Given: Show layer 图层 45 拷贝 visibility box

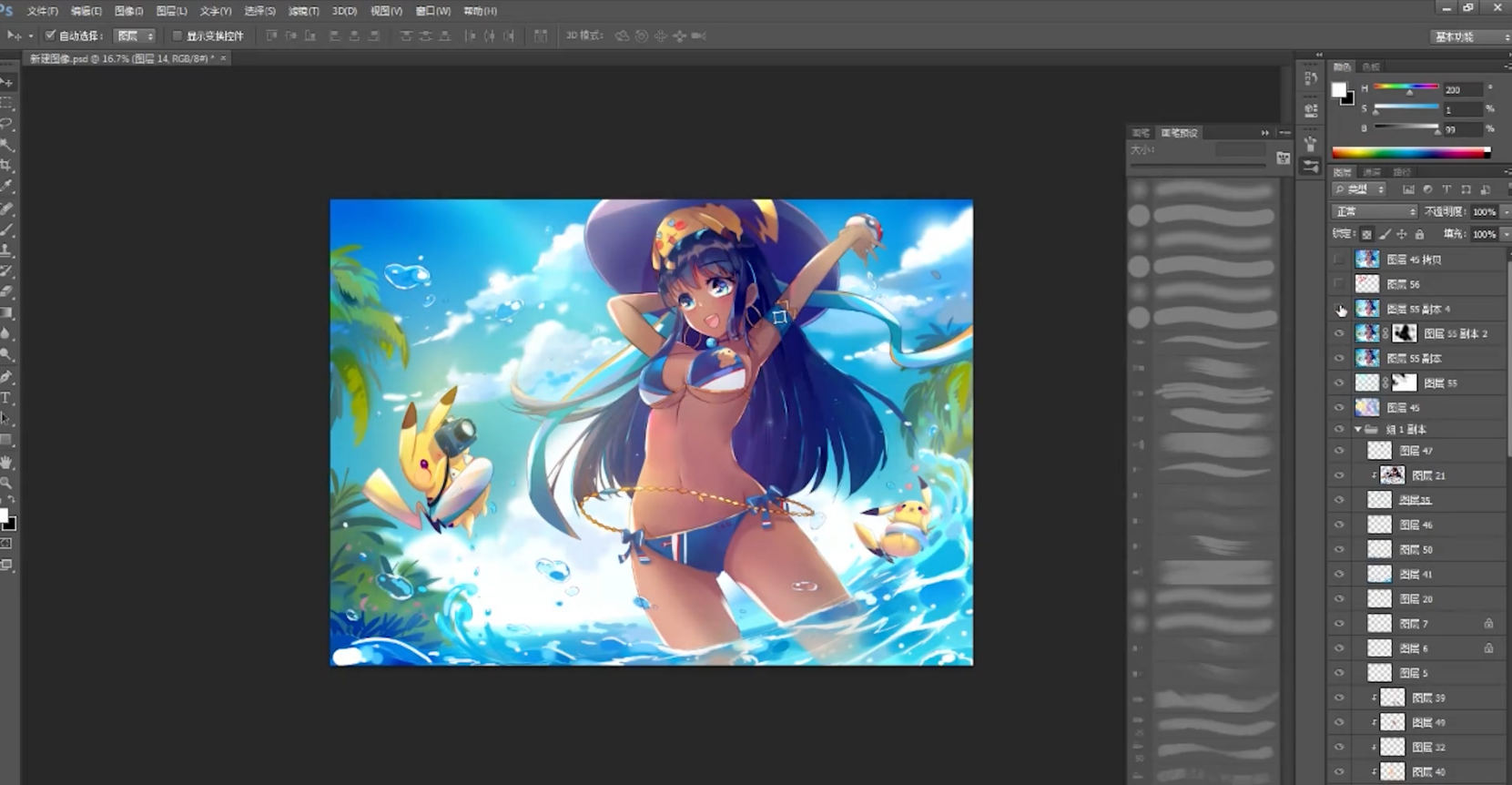Looking at the screenshot, I should point(1339,260).
